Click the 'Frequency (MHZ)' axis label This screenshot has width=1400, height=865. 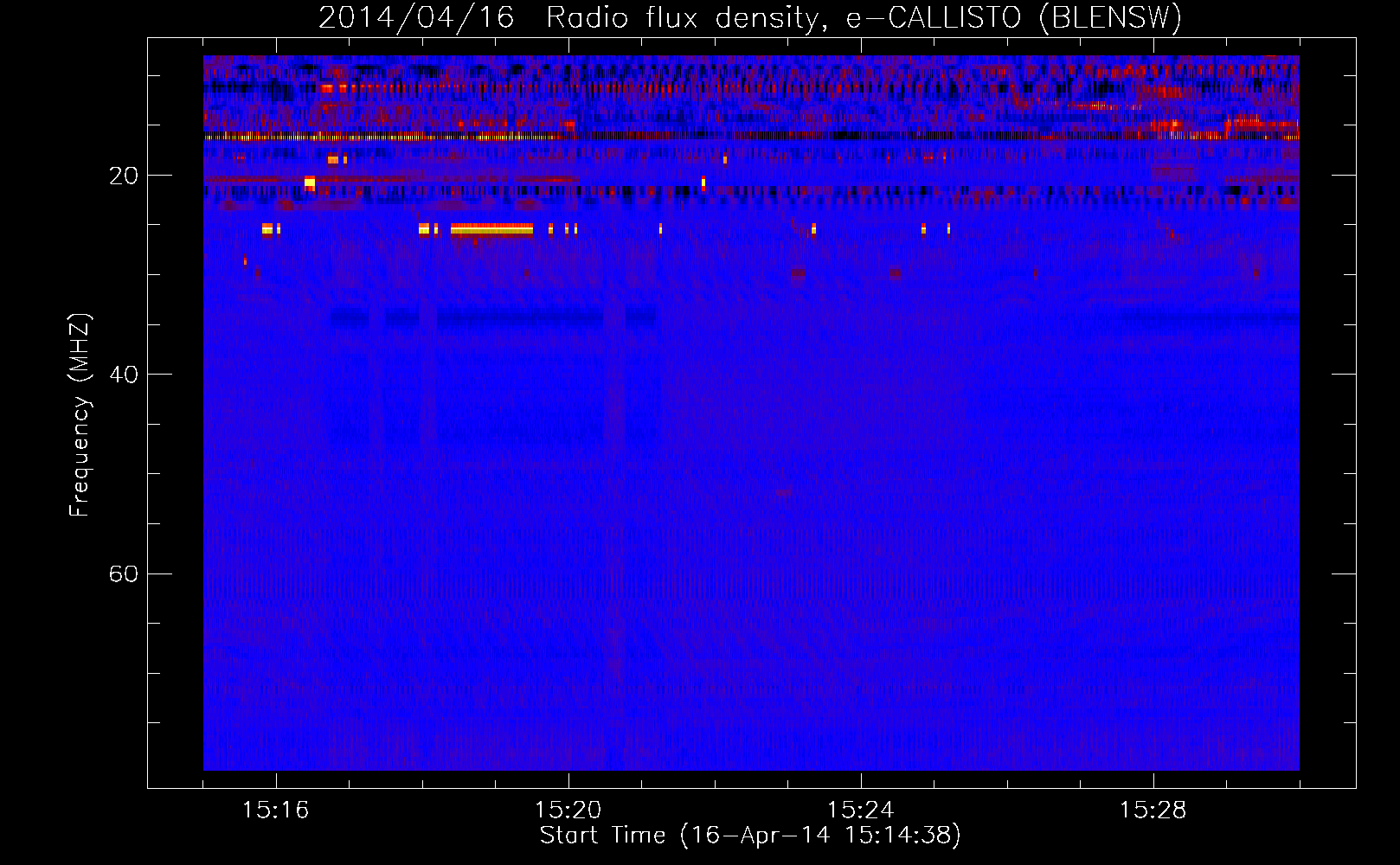coord(80,415)
